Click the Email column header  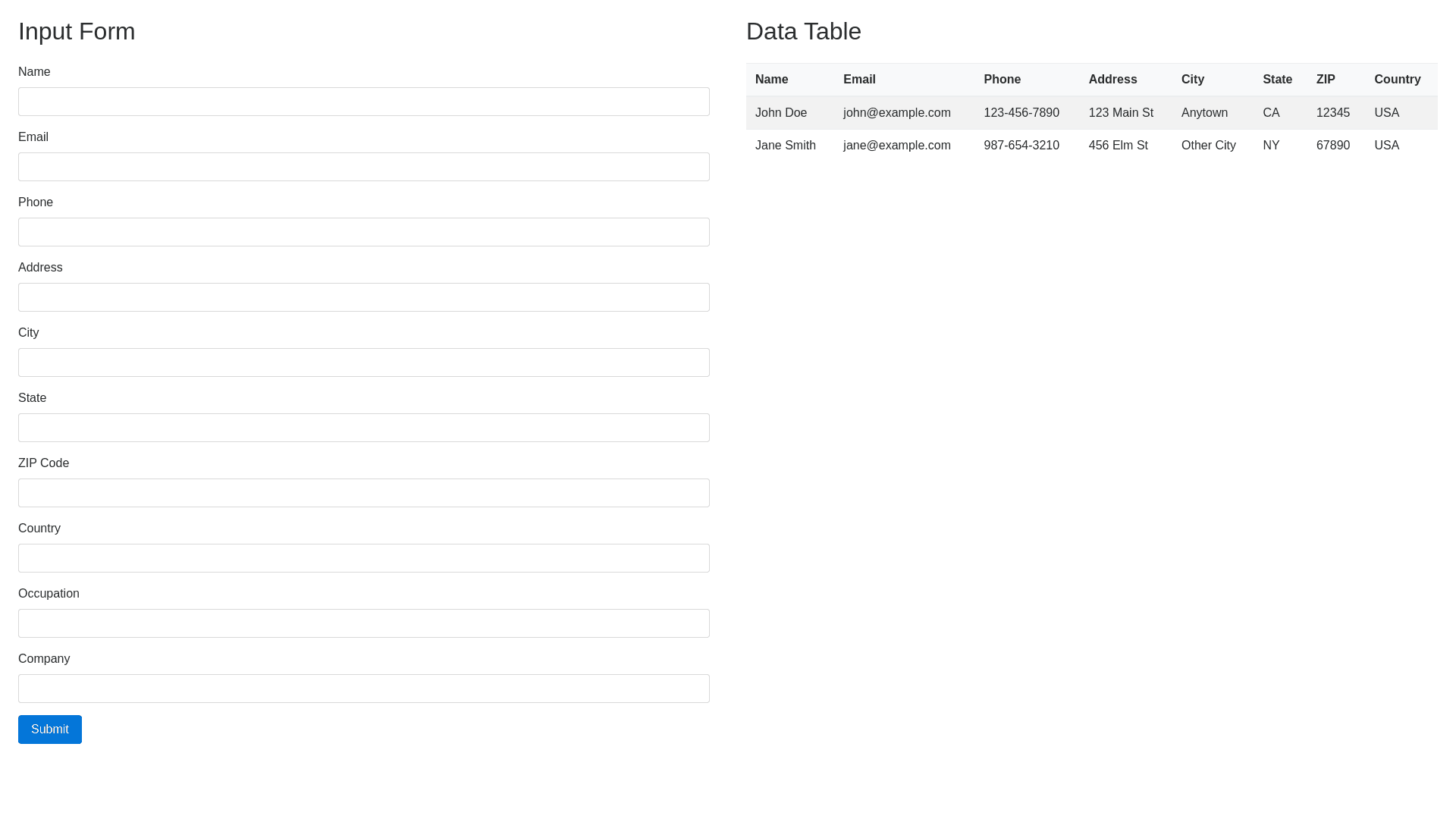pos(859,80)
